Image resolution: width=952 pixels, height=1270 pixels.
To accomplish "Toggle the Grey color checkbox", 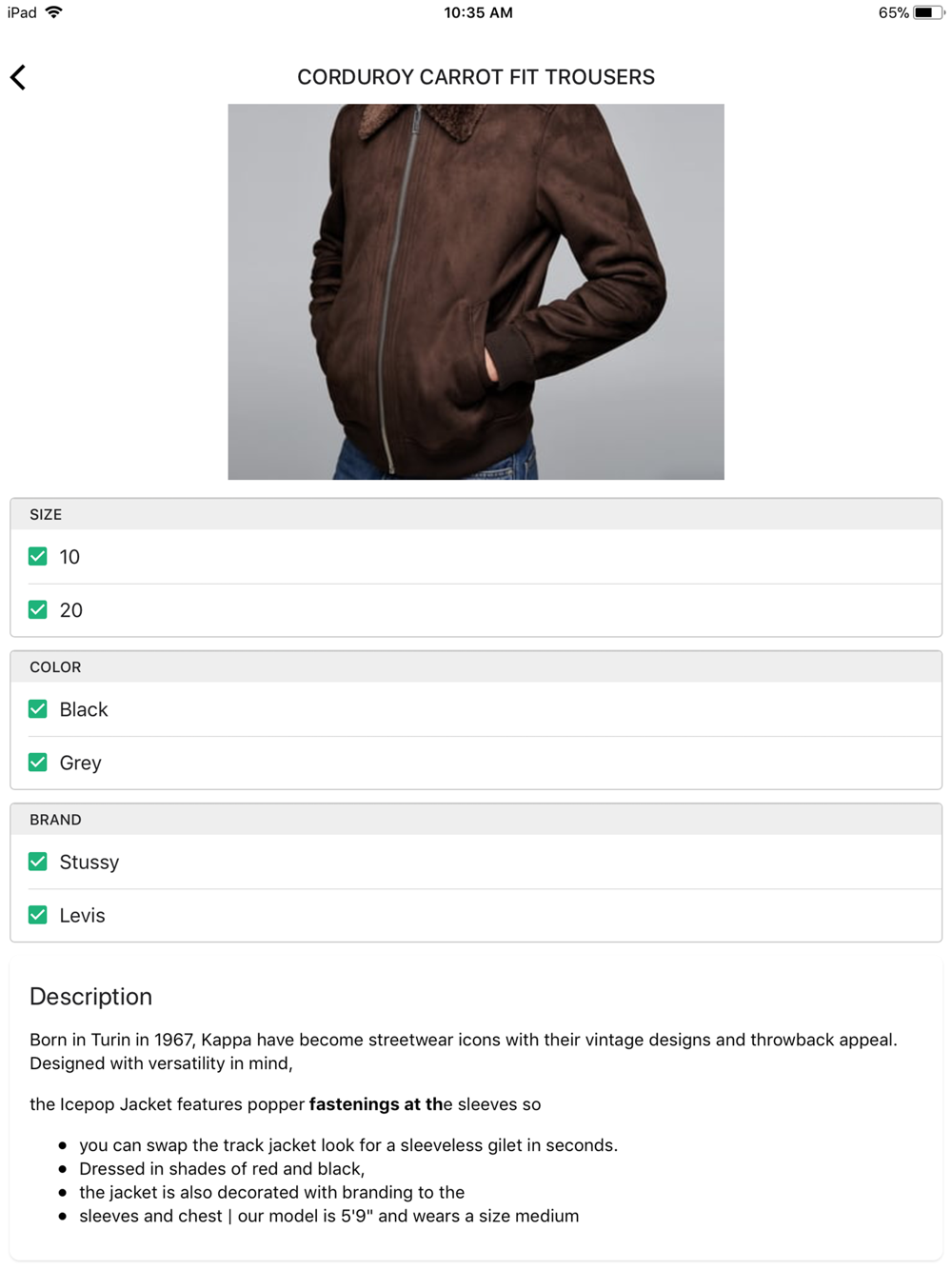I will pyautogui.click(x=38, y=763).
